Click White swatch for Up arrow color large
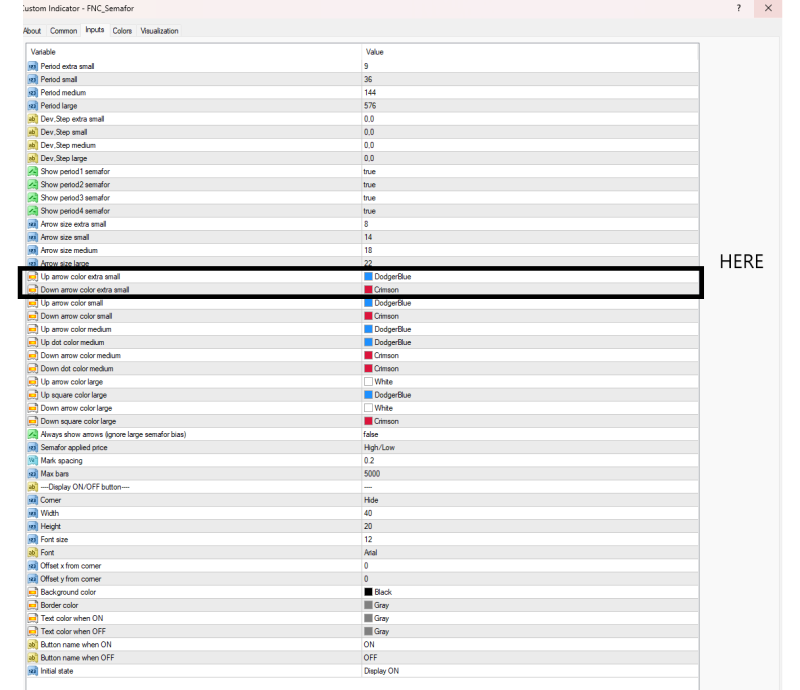 [x=368, y=382]
